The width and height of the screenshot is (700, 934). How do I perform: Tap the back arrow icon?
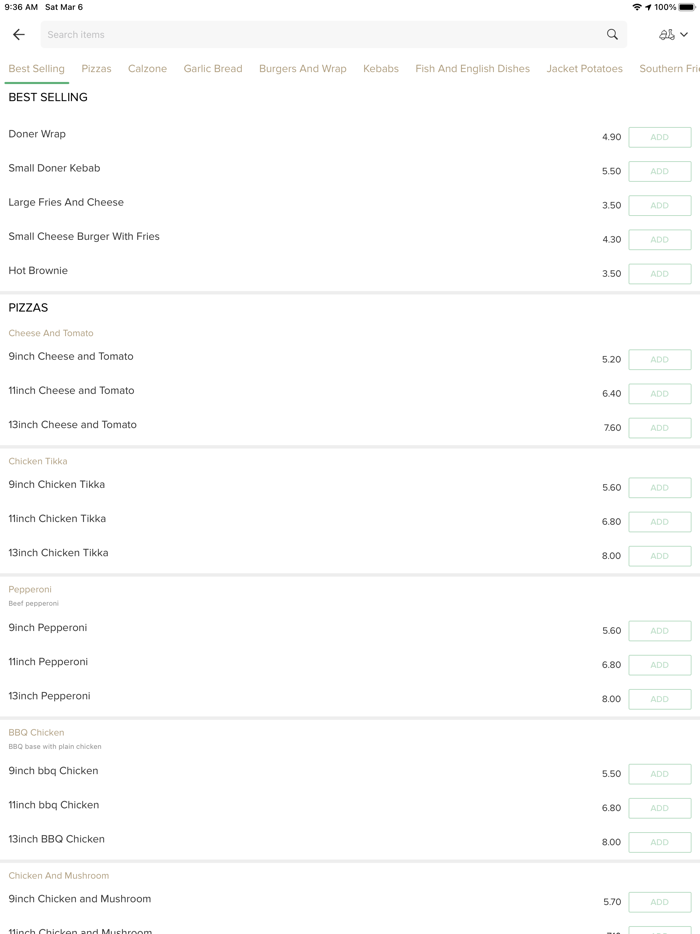(x=19, y=35)
